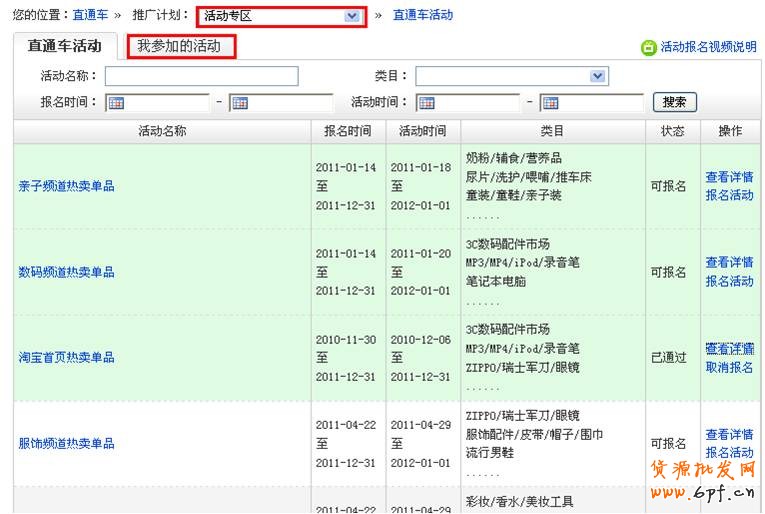Open the 淘宝首页热卖单品 activity link

(x=66, y=357)
